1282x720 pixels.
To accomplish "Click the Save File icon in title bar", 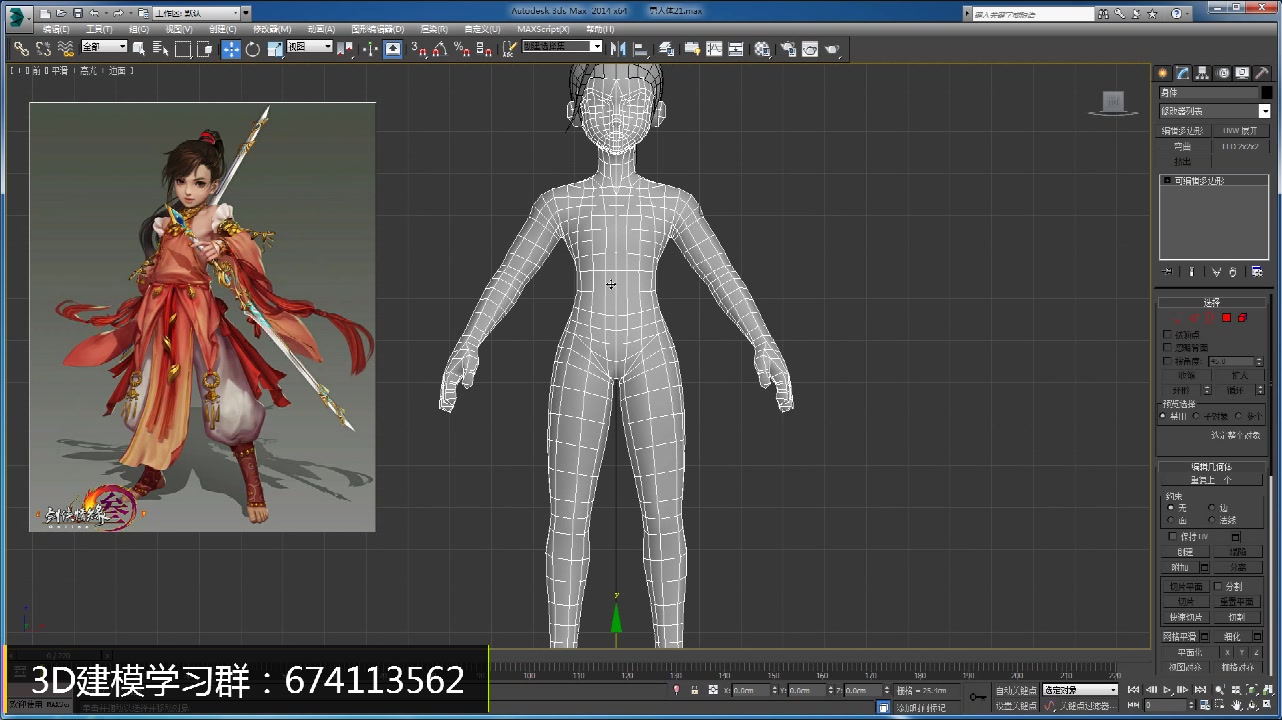I will [77, 13].
